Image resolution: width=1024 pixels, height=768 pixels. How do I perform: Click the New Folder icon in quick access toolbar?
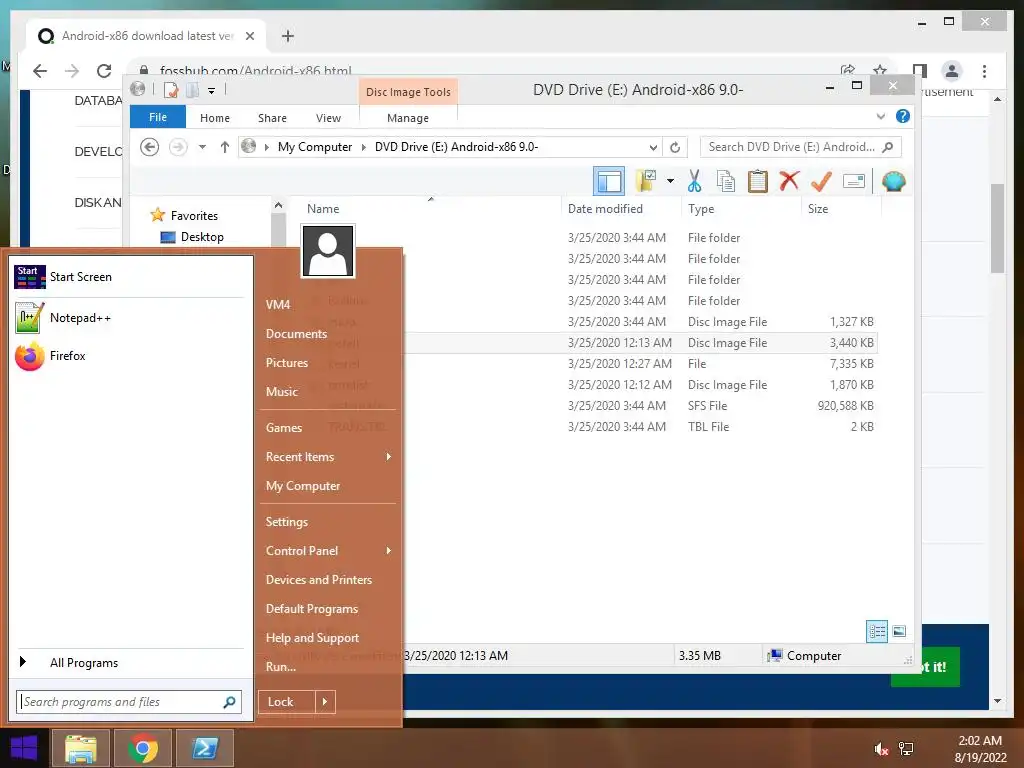click(192, 89)
